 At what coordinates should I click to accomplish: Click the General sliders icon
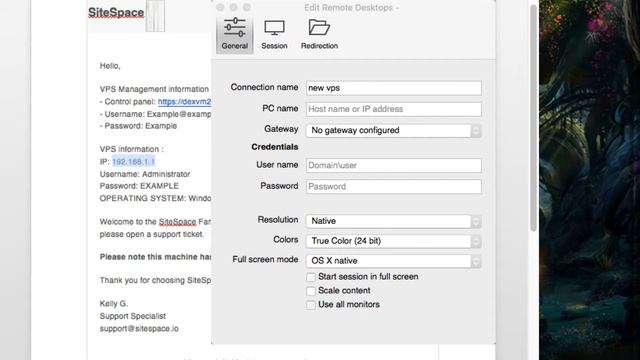point(235,27)
